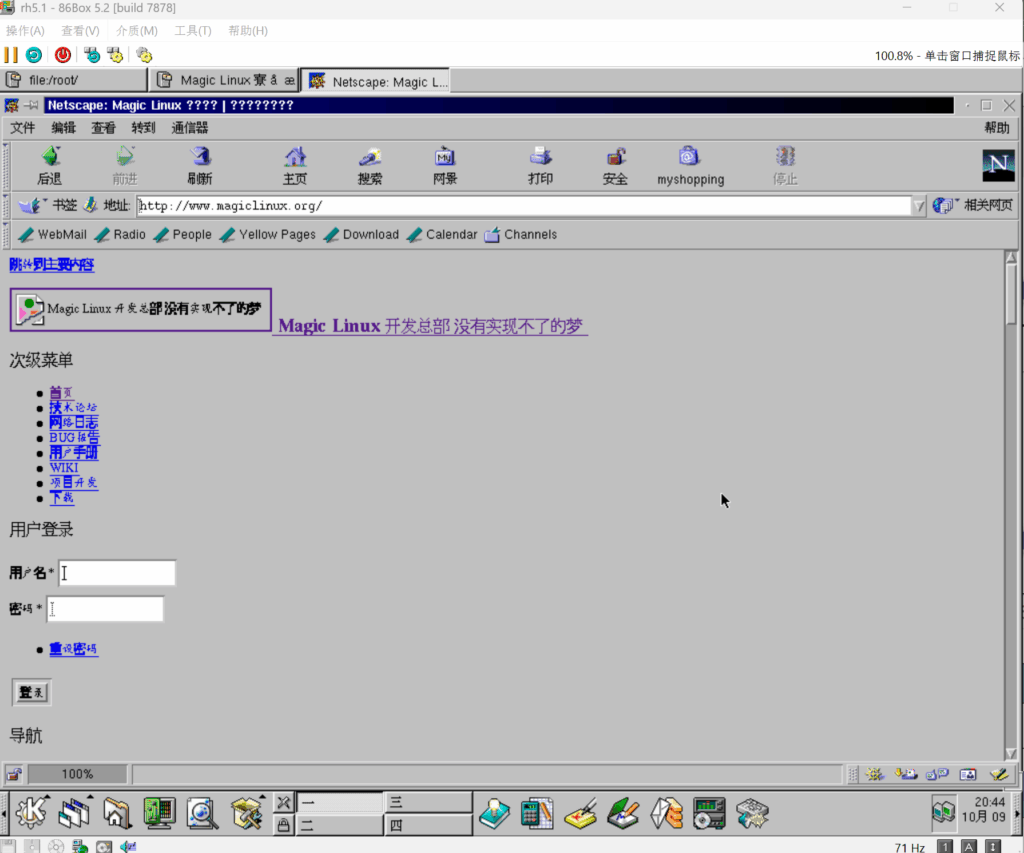The image size is (1024, 853).
Task: Switch to virtual desktop 二
Action: pyautogui.click(x=339, y=825)
